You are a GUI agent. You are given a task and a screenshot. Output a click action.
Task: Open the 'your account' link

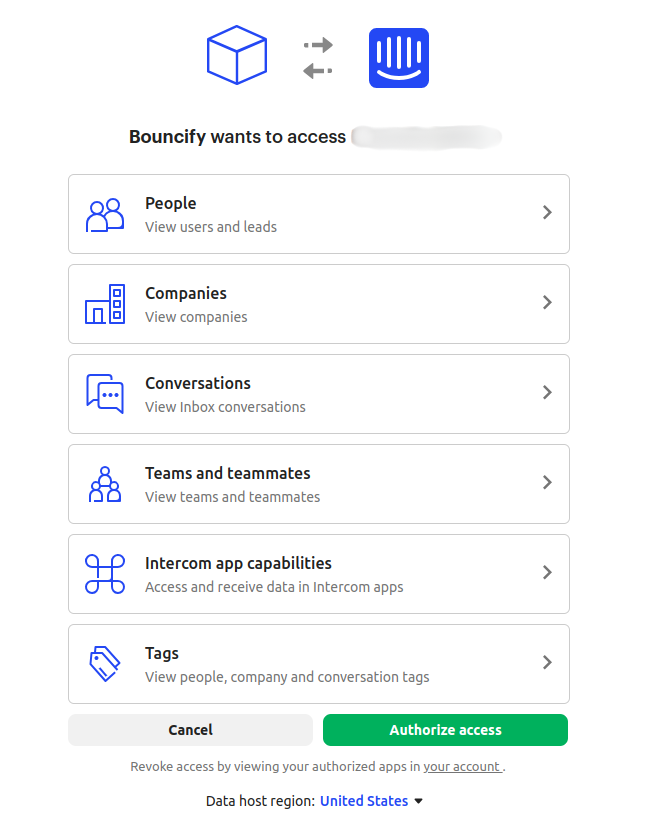462,767
